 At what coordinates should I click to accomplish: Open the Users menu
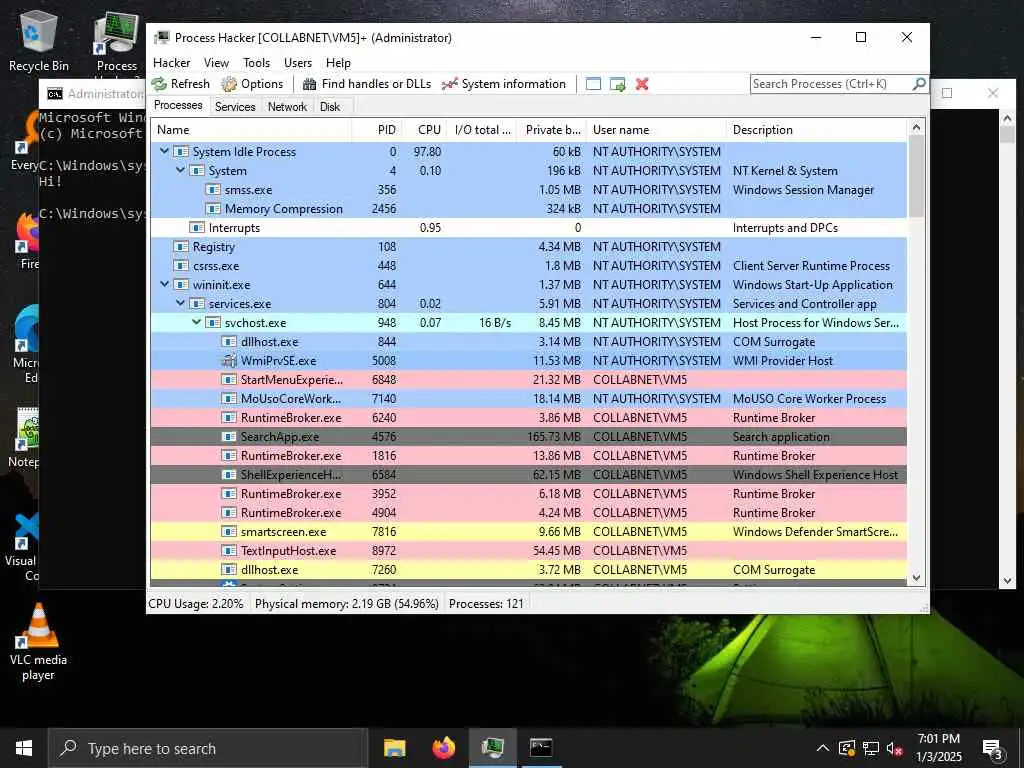(298, 63)
